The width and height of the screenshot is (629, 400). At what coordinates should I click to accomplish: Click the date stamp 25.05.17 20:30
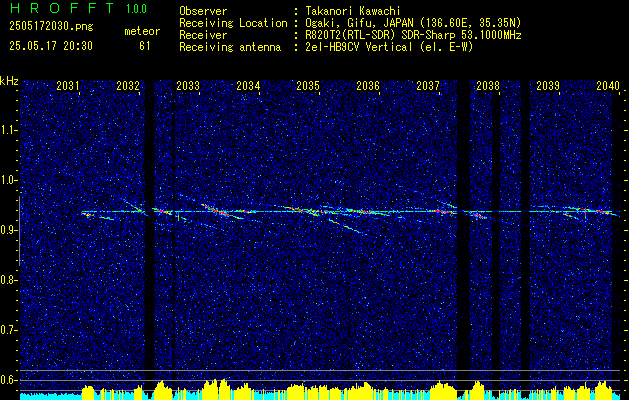point(51,46)
